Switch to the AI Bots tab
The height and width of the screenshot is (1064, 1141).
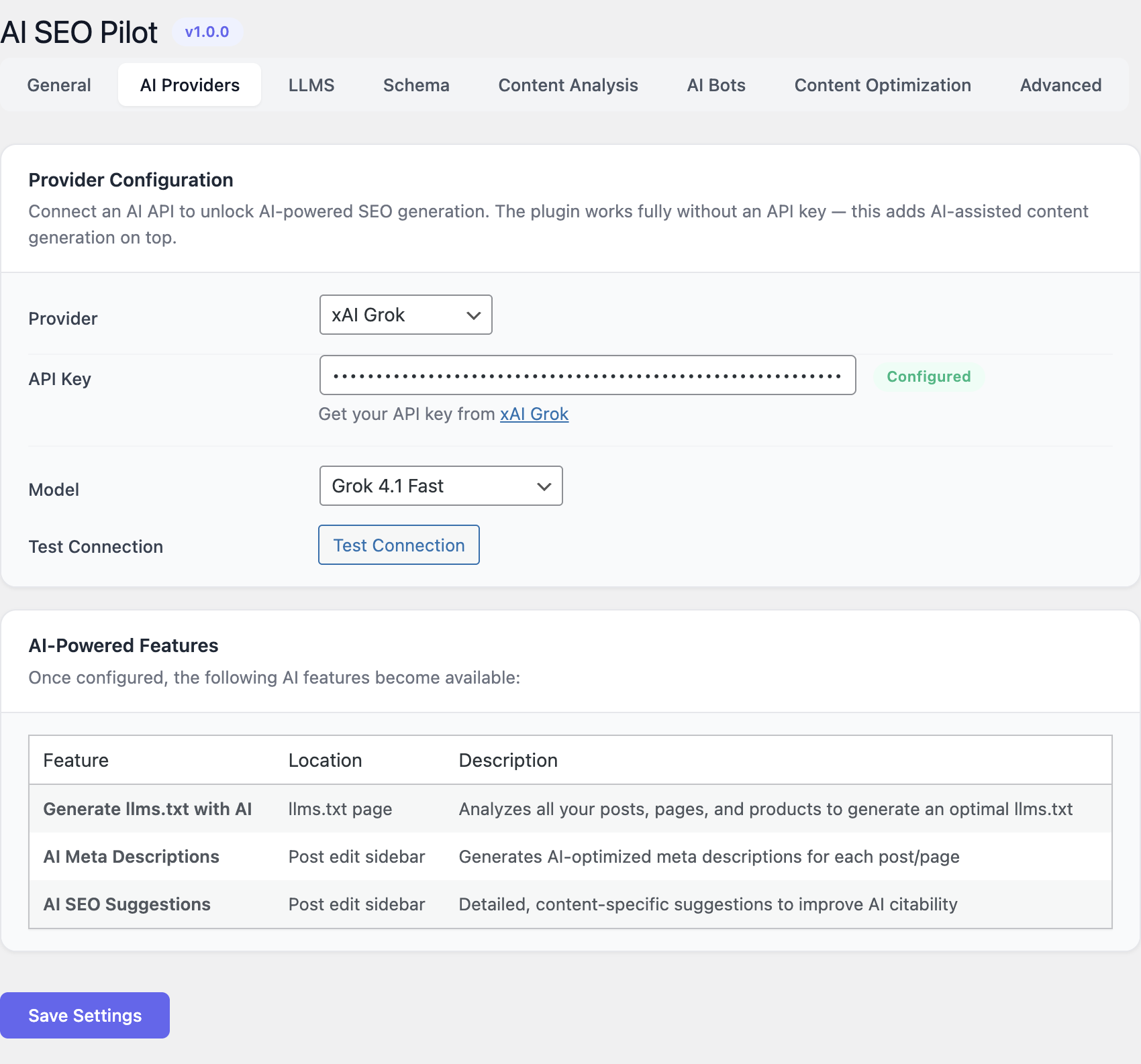pos(716,85)
